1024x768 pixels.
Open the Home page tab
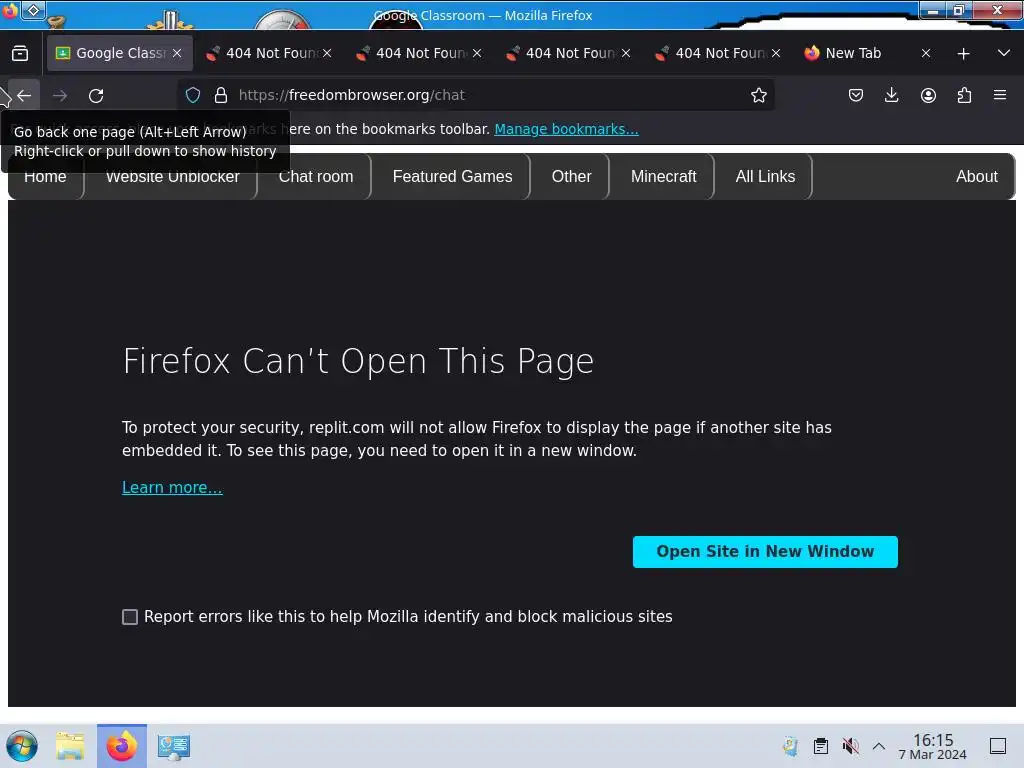click(45, 176)
